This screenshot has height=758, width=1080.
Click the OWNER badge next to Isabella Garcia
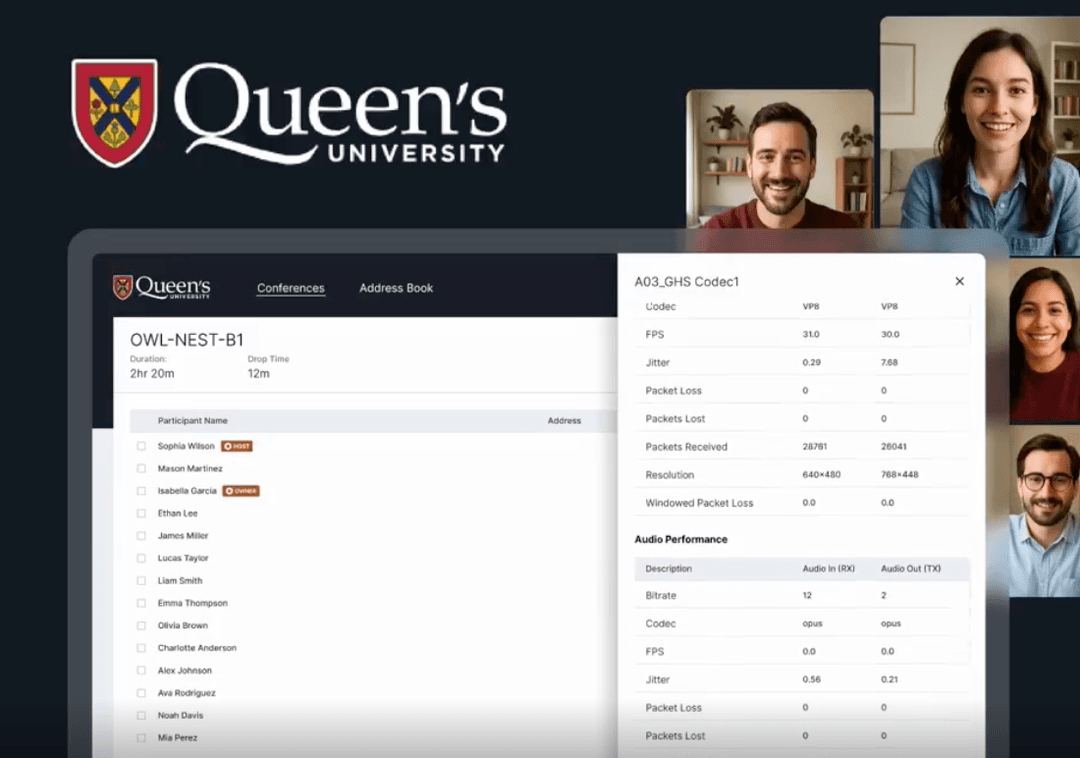click(241, 491)
